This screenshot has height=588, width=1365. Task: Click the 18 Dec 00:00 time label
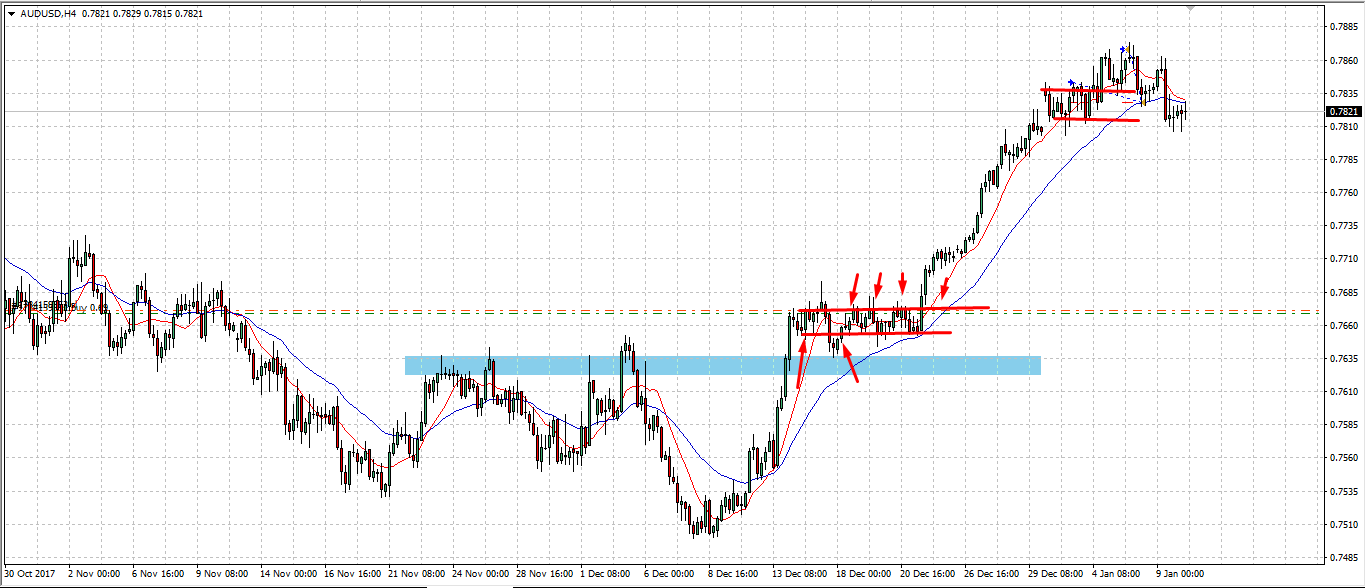pos(866,574)
